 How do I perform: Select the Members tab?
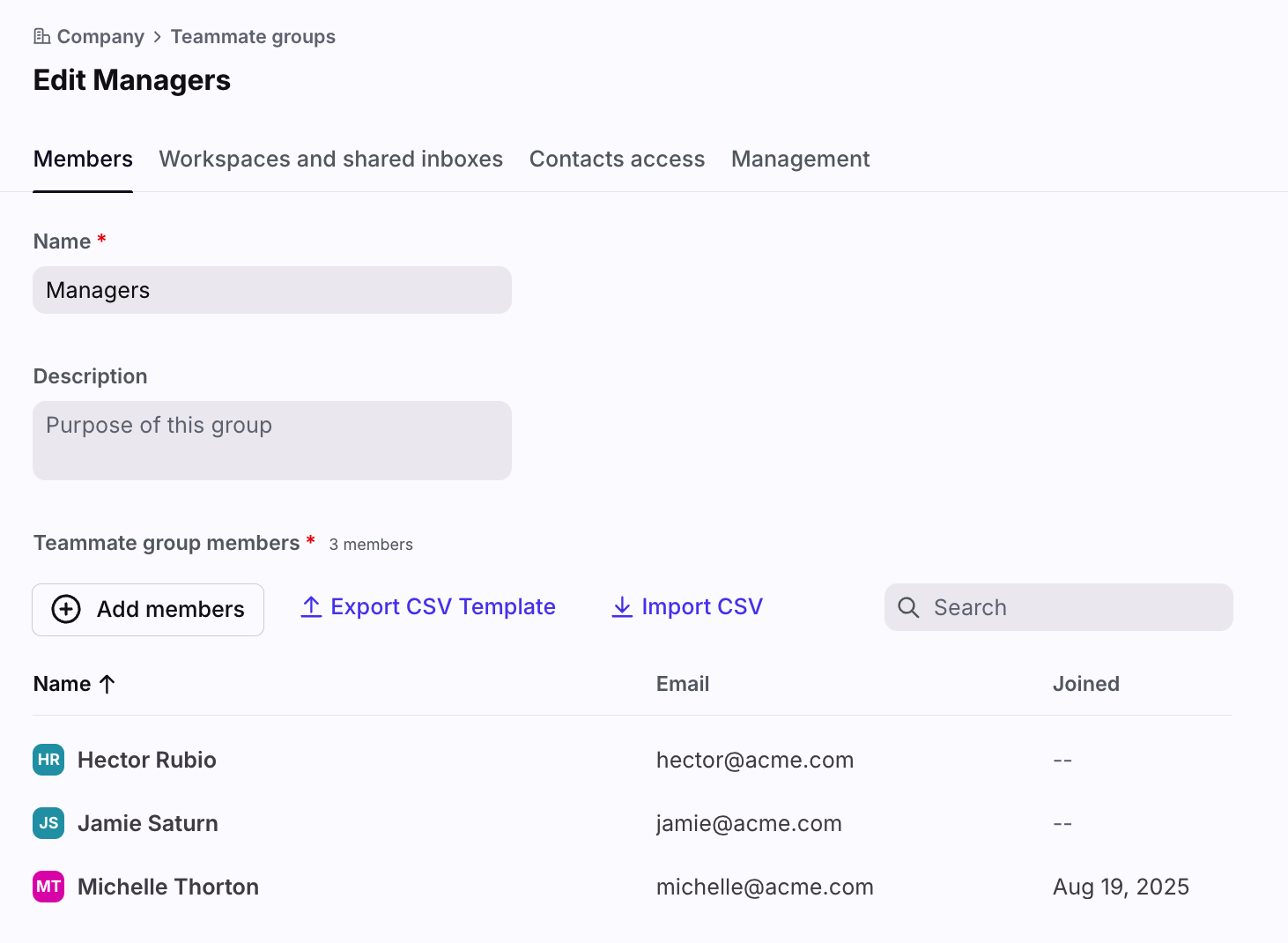(x=83, y=159)
